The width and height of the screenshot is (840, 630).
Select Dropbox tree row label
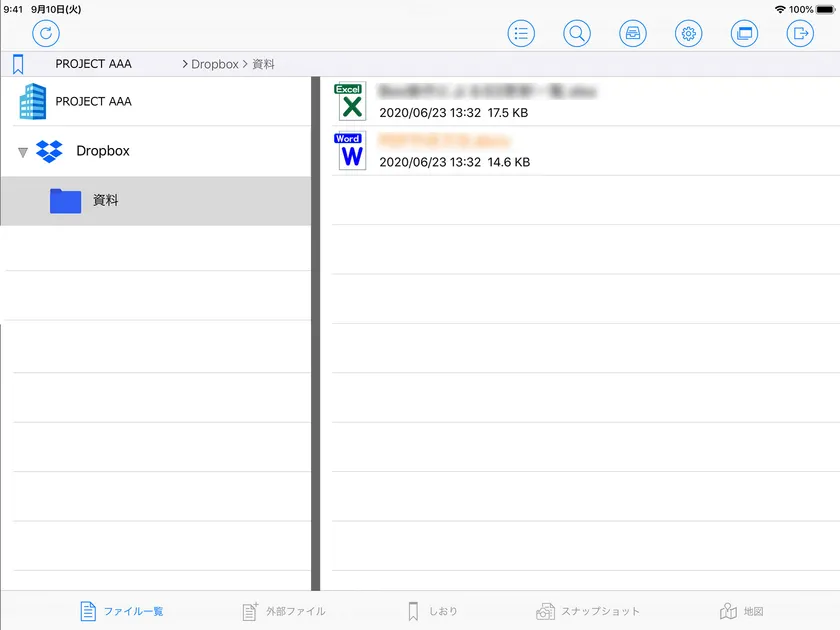(103, 151)
